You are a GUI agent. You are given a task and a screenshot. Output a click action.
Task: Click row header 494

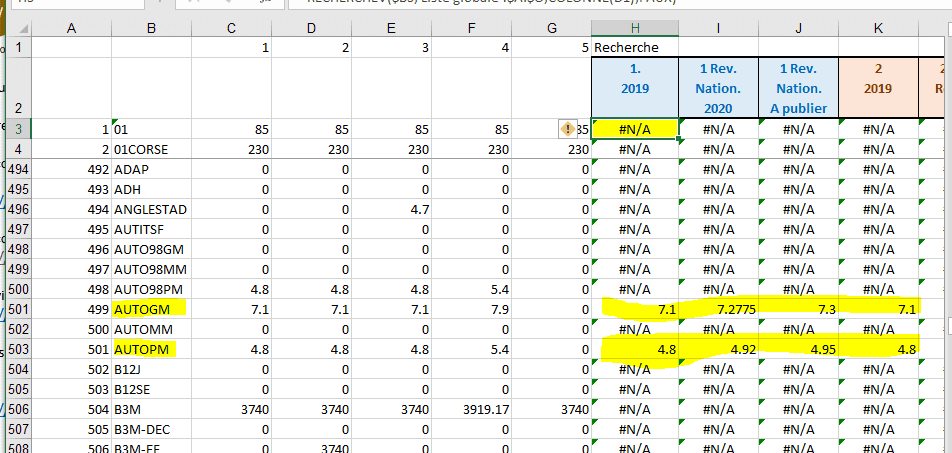(x=19, y=169)
